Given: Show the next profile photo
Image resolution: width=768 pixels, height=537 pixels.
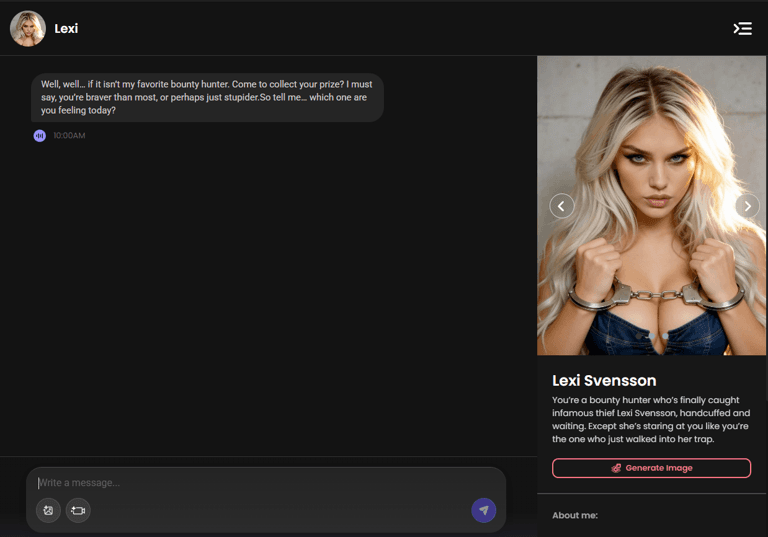Looking at the screenshot, I should pos(747,206).
